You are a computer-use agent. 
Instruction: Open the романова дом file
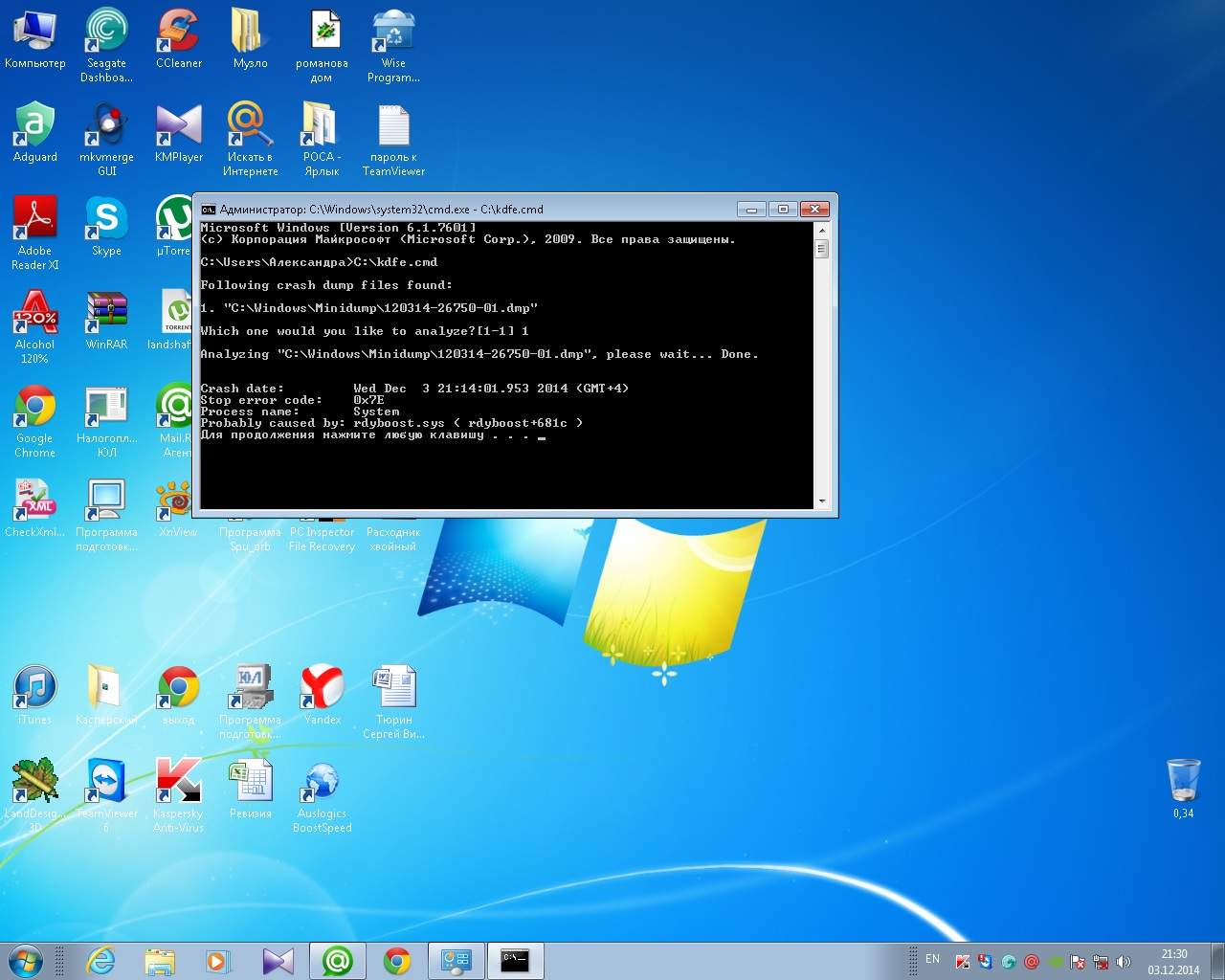322,45
